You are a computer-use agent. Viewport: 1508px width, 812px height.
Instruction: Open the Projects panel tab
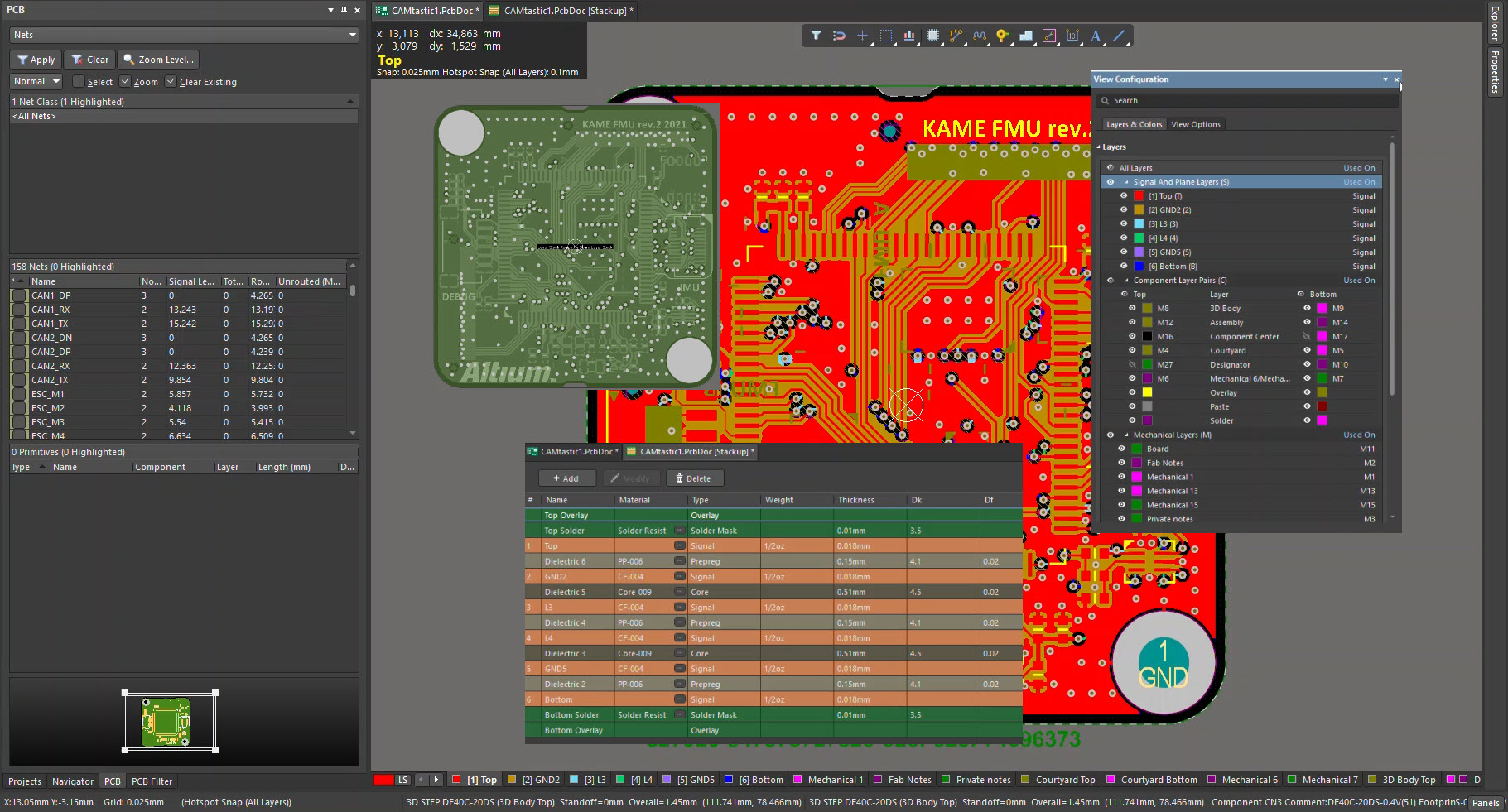pos(25,781)
